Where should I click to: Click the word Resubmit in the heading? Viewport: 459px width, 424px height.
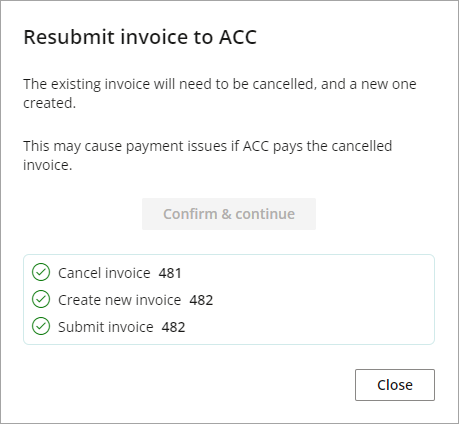(x=69, y=37)
